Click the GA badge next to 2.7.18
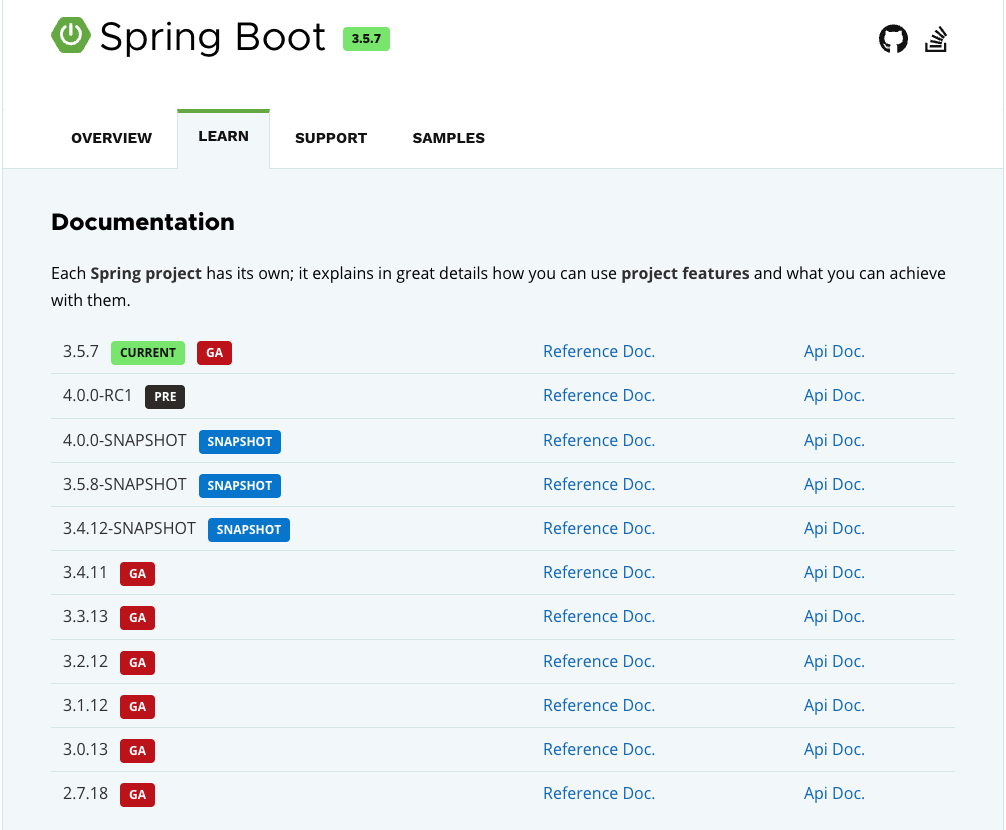This screenshot has width=1006, height=830. pyautogui.click(x=137, y=795)
